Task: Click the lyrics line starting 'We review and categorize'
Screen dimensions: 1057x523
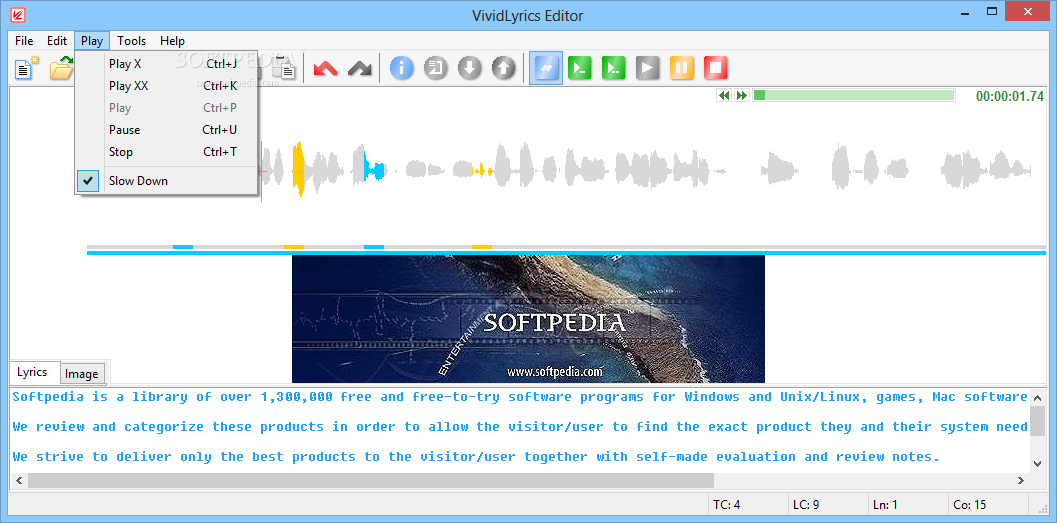Action: pyautogui.click(x=520, y=427)
